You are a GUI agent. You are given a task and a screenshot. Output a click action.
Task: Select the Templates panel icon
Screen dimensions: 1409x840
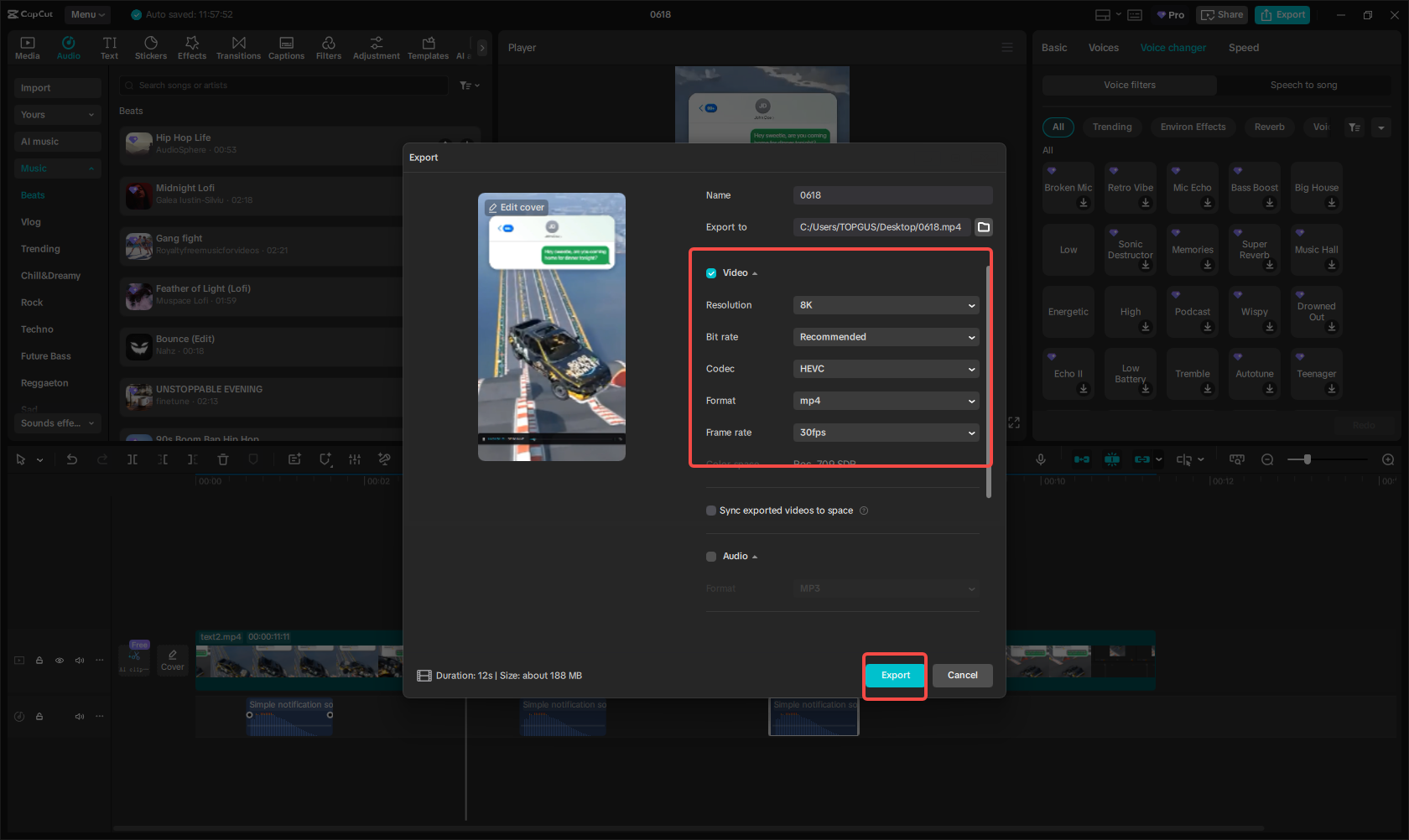428,47
